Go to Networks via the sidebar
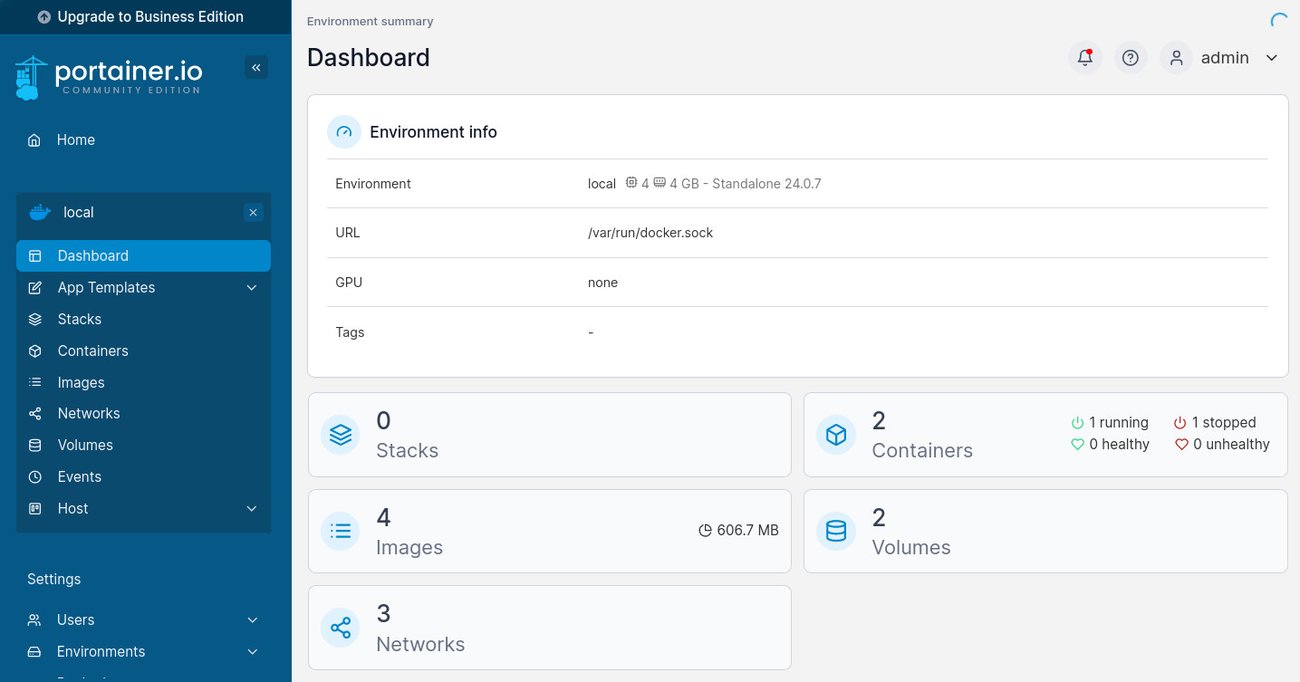The image size is (1300, 682). [x=89, y=413]
